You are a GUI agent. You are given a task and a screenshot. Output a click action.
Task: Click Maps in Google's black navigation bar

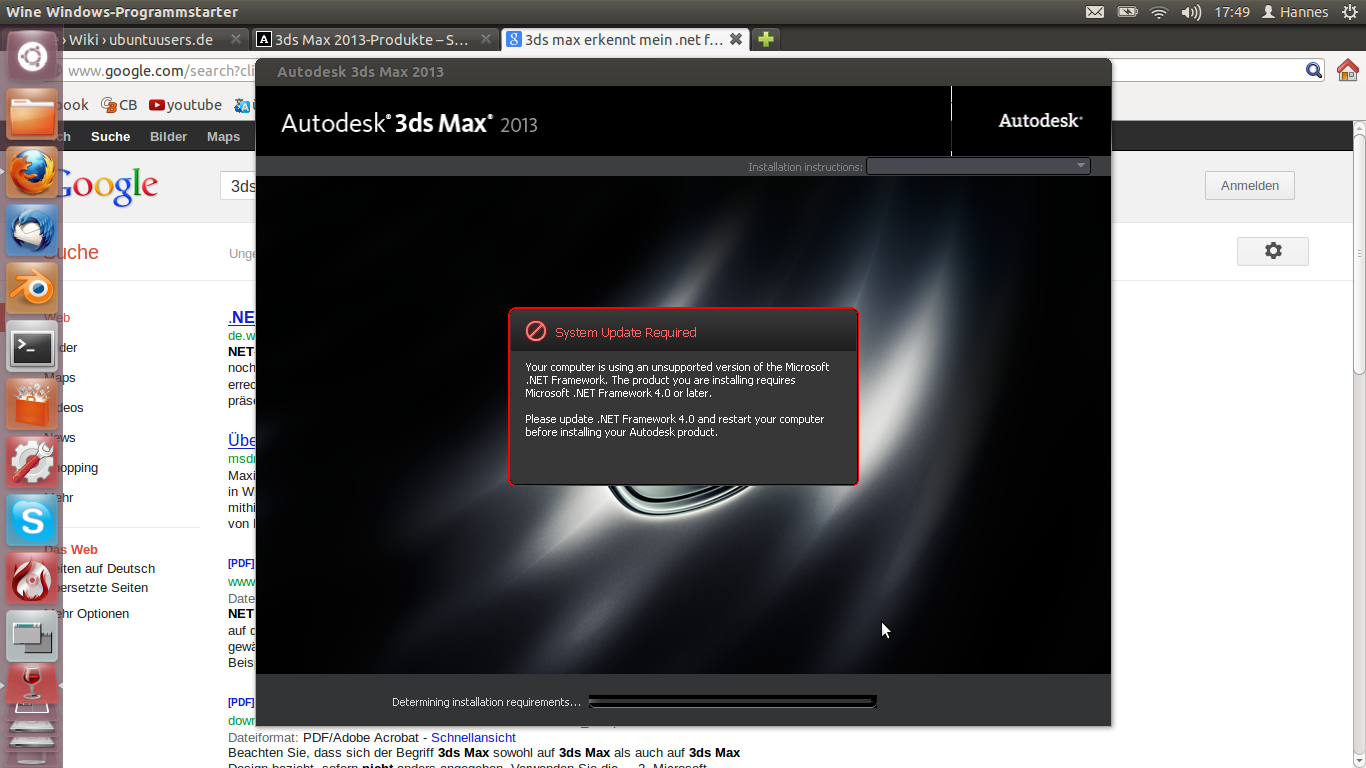[x=223, y=137]
